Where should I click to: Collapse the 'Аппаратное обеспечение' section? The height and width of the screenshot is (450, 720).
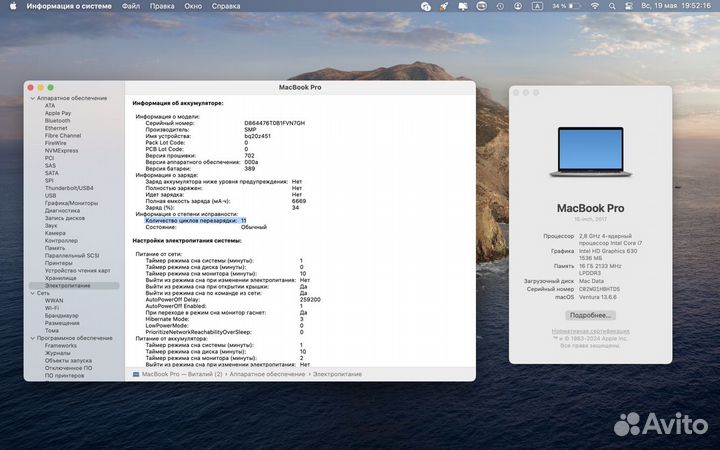(33, 98)
